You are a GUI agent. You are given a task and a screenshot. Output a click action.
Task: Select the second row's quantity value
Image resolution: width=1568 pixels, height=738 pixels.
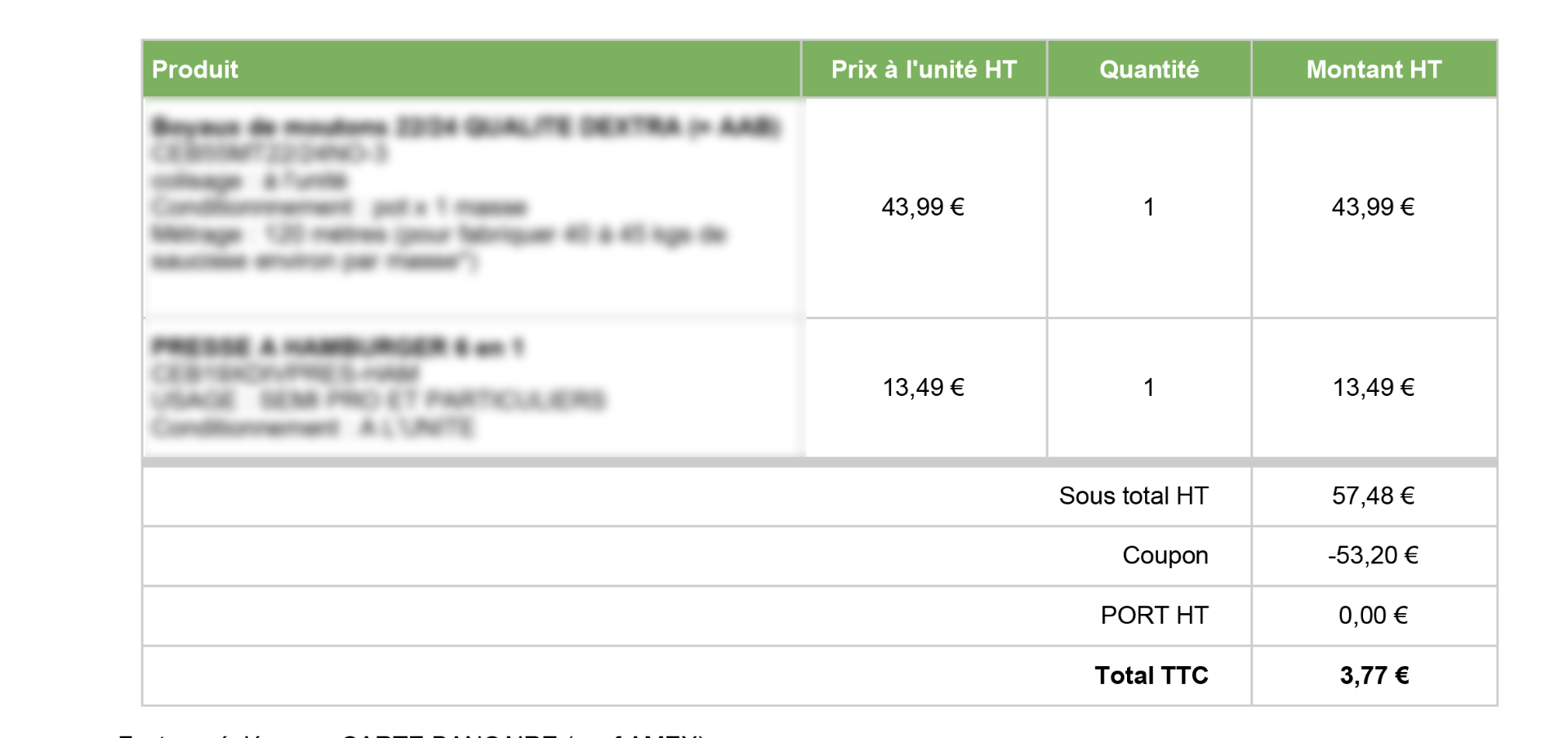pyautogui.click(x=1149, y=388)
